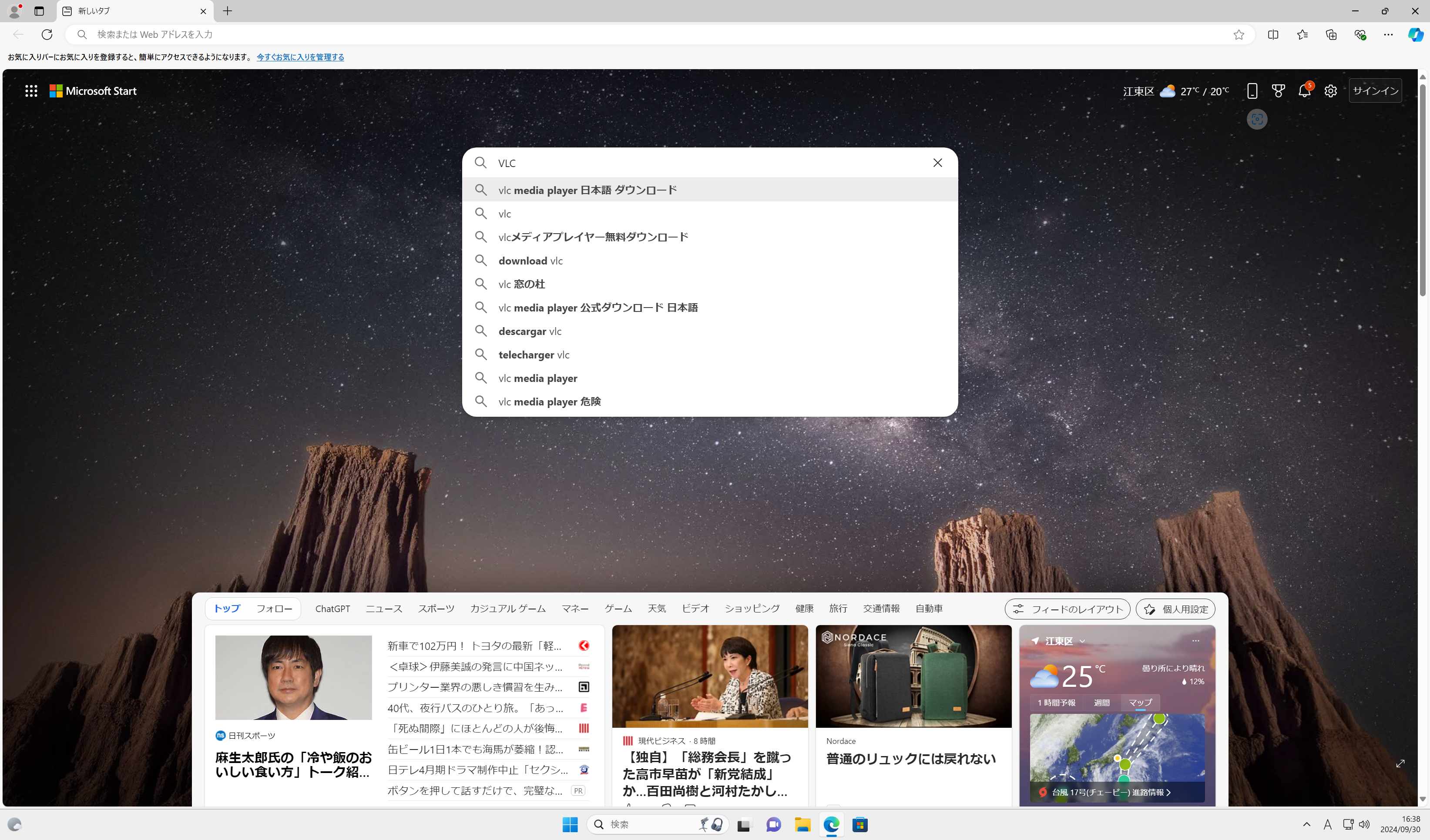This screenshot has height=840, width=1430.
Task: Click the Microsoft Start logo
Action: [93, 91]
